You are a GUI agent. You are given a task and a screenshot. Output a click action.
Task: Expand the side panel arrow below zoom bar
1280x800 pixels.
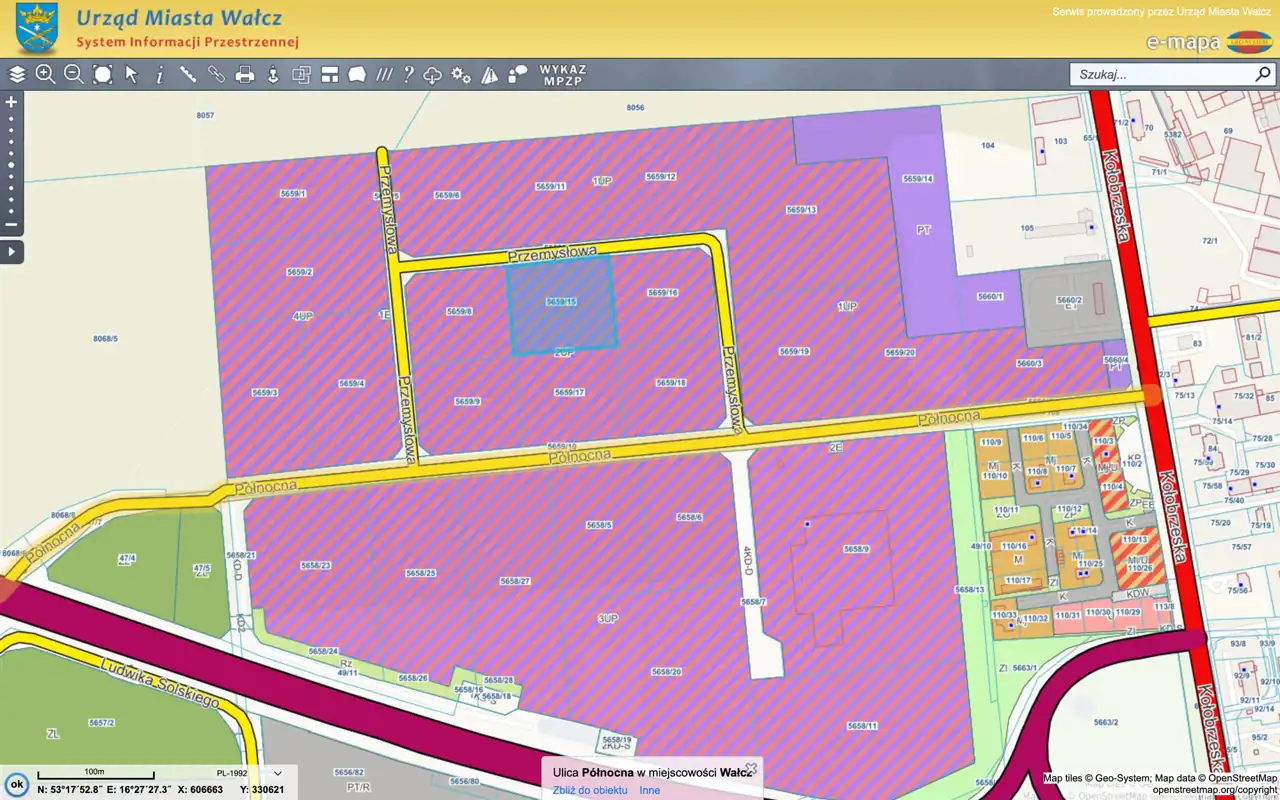click(x=12, y=252)
